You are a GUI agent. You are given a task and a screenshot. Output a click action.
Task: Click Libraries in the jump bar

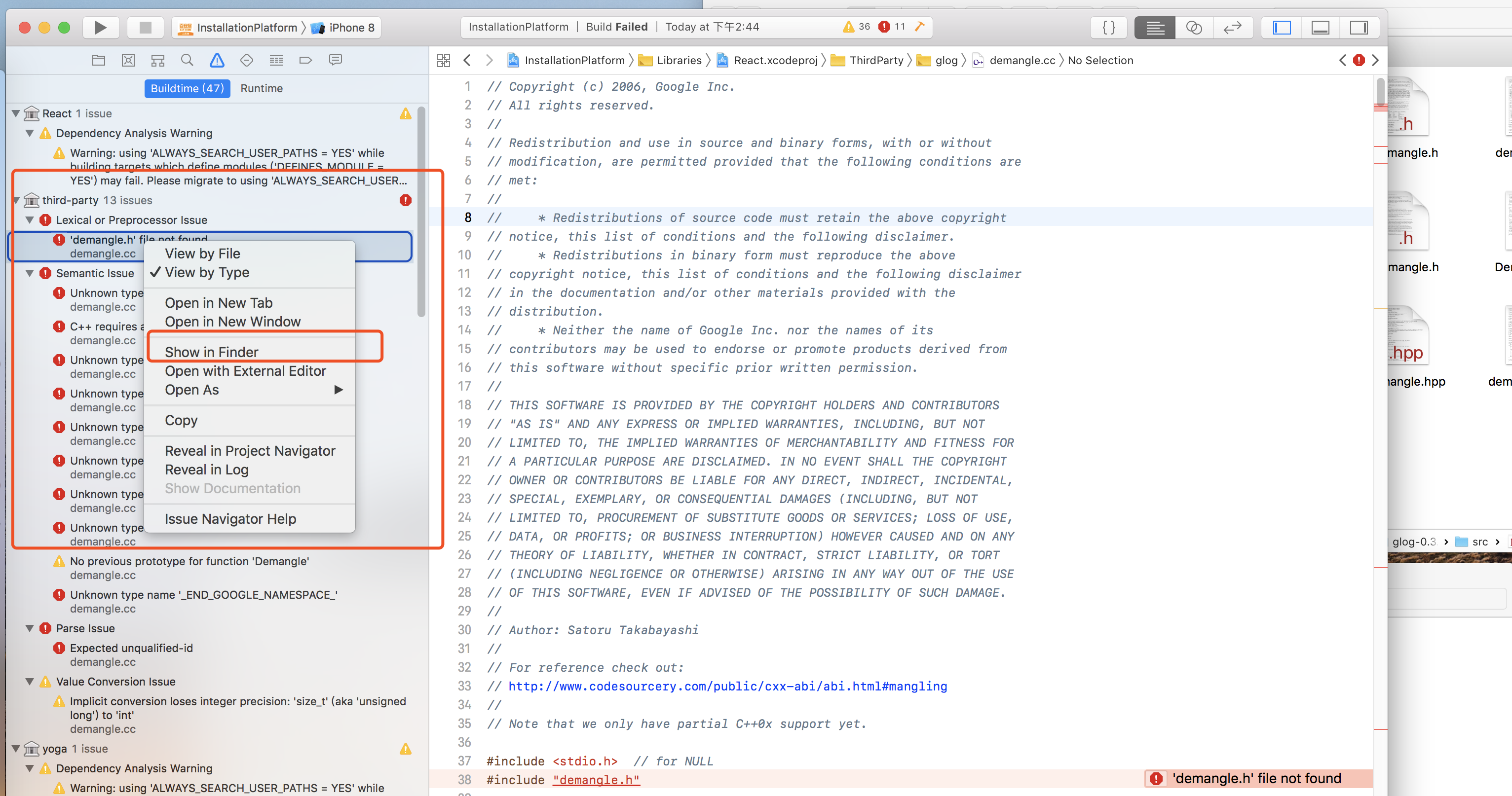[670, 61]
